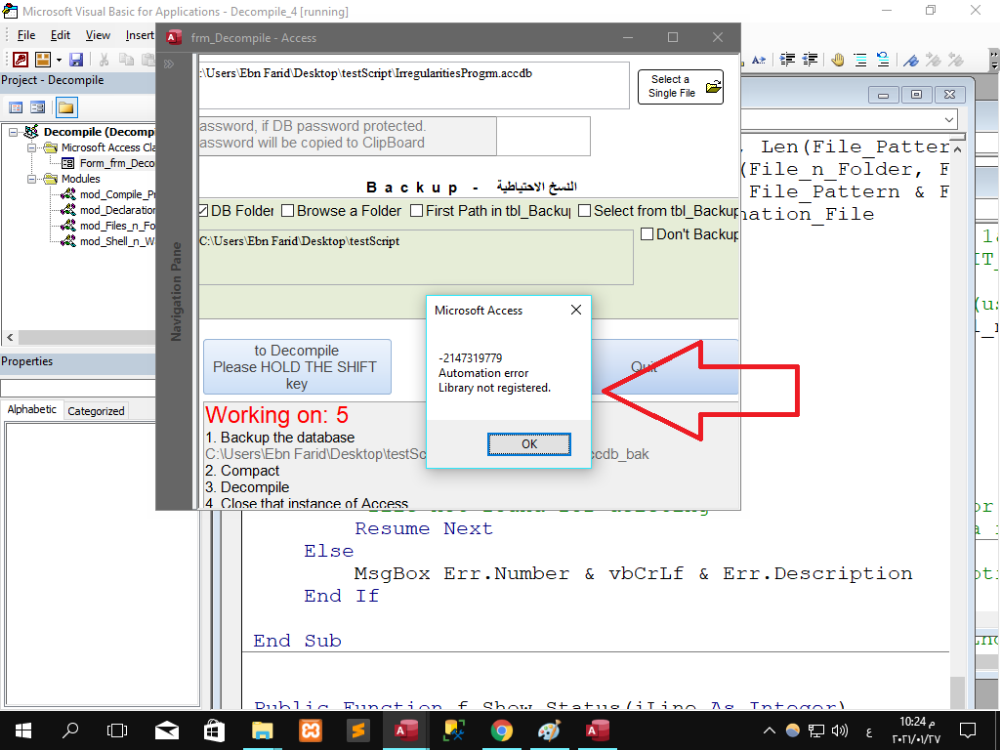Toggle First Path in tbl_Backup checkbox
Screen dimensions: 1000x750
pyautogui.click(x=416, y=210)
